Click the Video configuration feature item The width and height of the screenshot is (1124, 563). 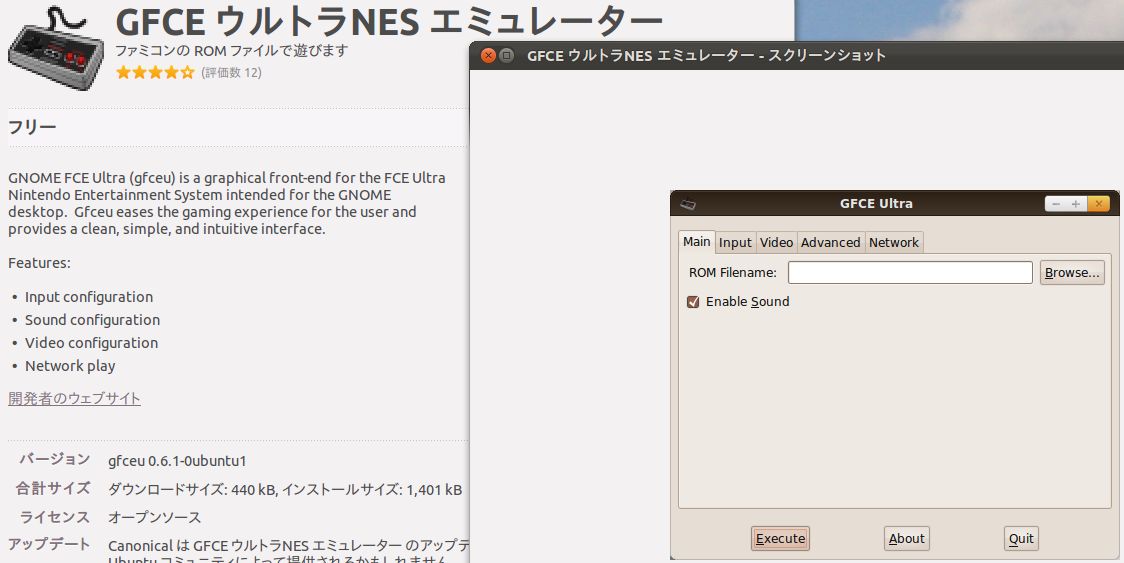[x=92, y=343]
